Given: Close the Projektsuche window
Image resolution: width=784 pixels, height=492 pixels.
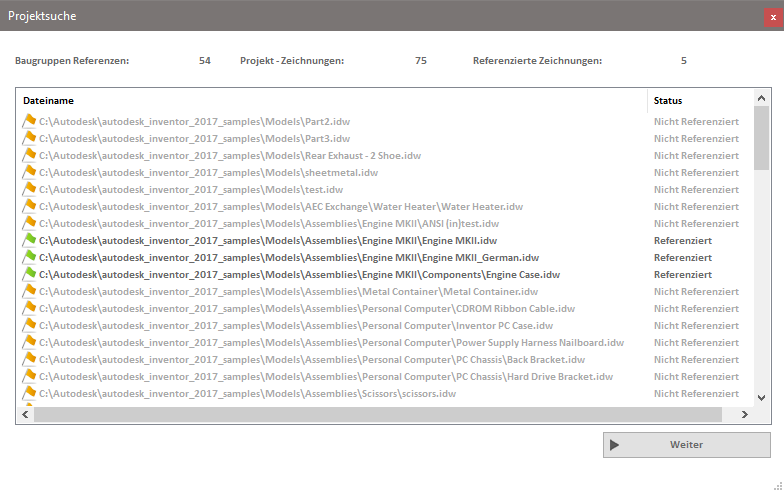Looking at the screenshot, I should [x=773, y=18].
